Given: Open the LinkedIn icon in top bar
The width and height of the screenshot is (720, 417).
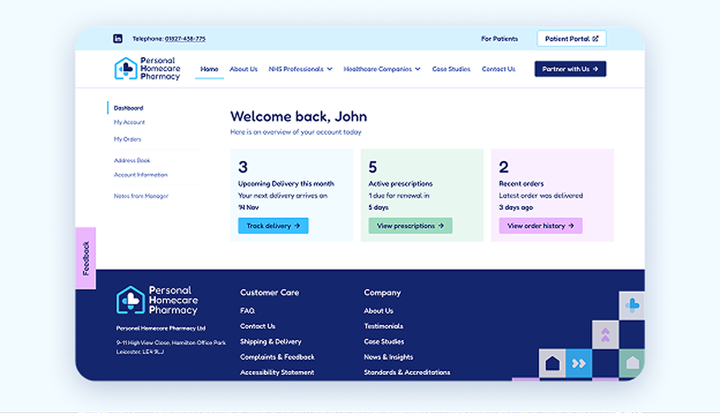Looking at the screenshot, I should [118, 39].
